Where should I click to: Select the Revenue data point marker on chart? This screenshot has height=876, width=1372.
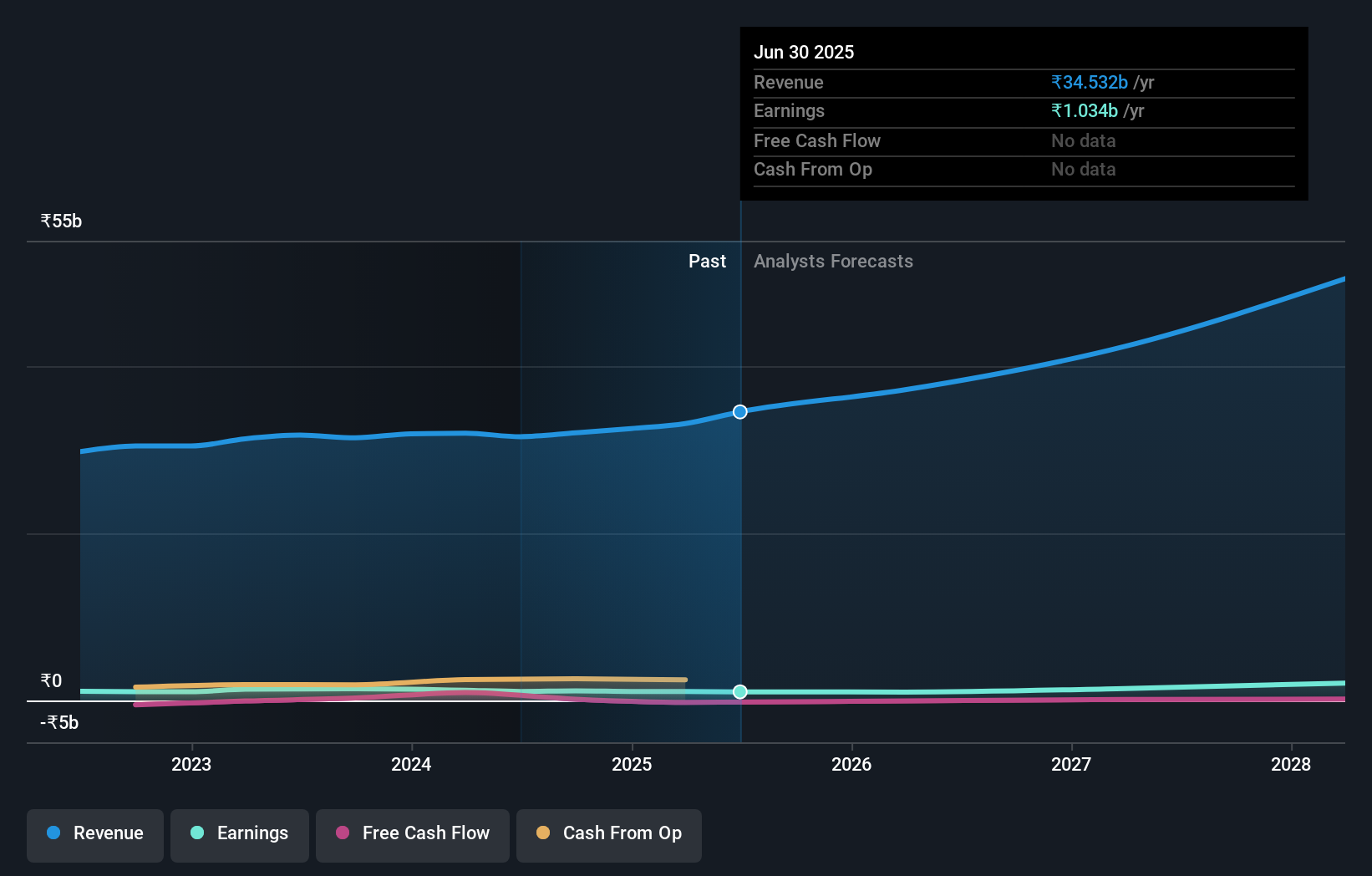[739, 411]
